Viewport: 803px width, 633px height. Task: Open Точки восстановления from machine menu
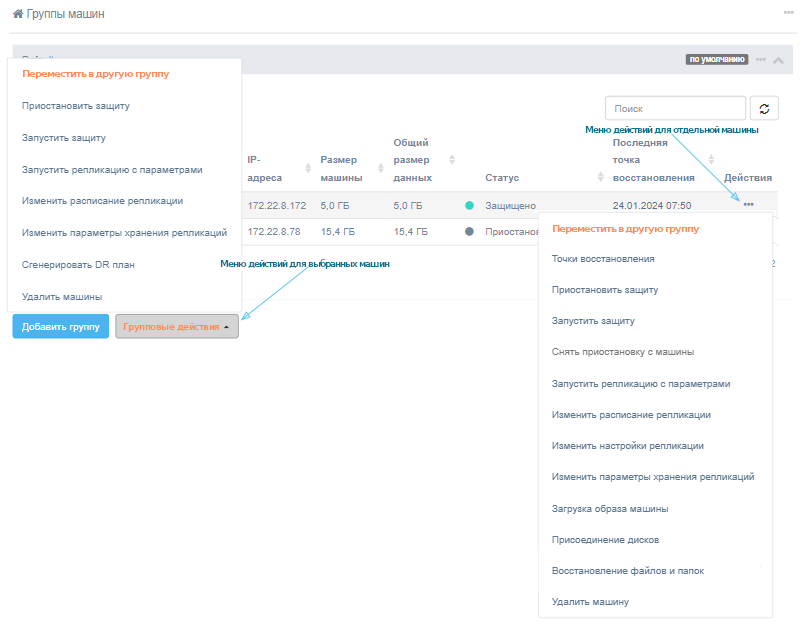(x=603, y=259)
